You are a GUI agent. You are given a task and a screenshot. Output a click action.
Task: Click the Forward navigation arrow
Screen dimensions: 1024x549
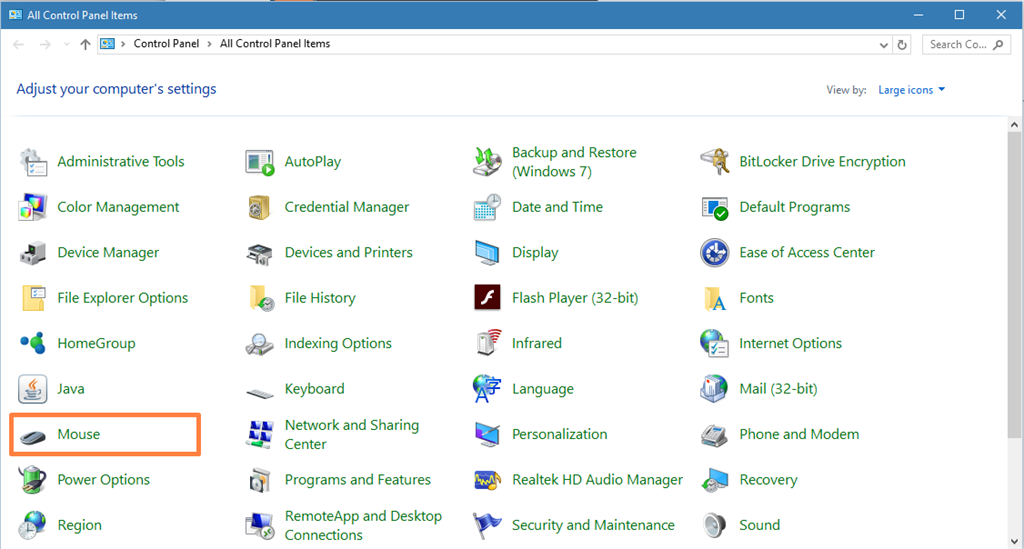[45, 44]
